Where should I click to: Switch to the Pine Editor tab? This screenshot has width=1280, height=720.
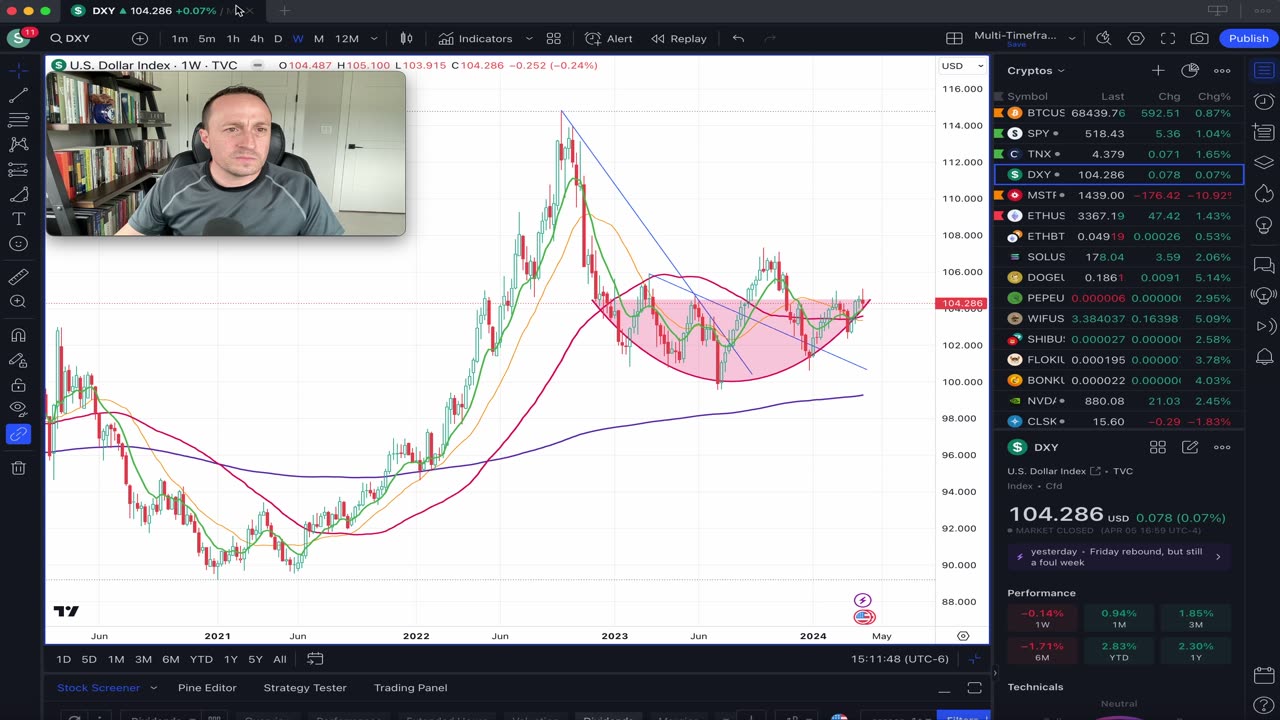(207, 688)
